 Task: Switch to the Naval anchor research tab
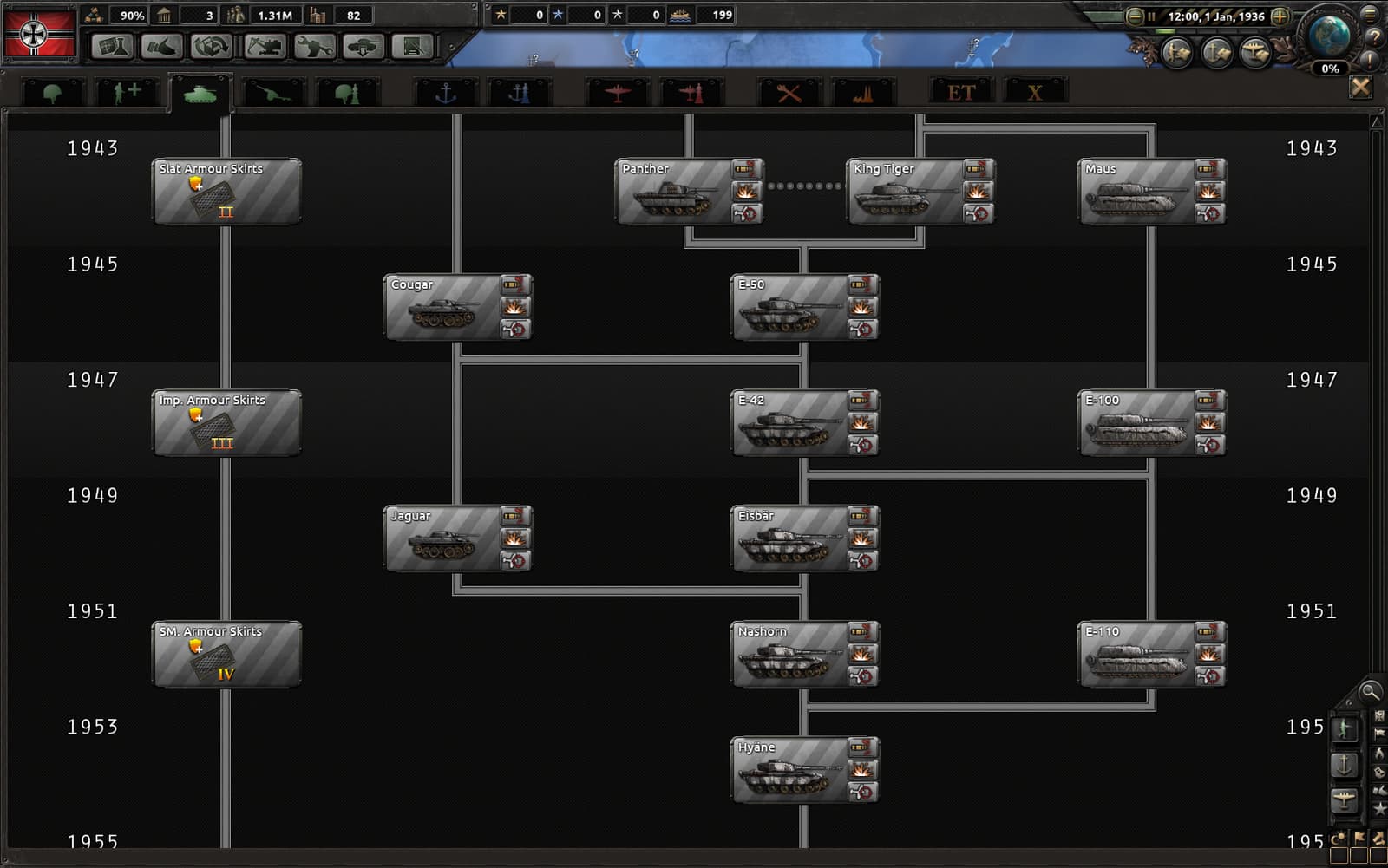tap(446, 93)
